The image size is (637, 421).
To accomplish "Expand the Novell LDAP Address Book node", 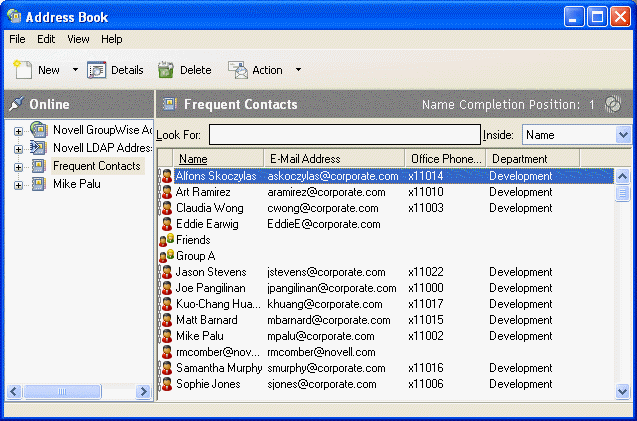I will pos(18,149).
